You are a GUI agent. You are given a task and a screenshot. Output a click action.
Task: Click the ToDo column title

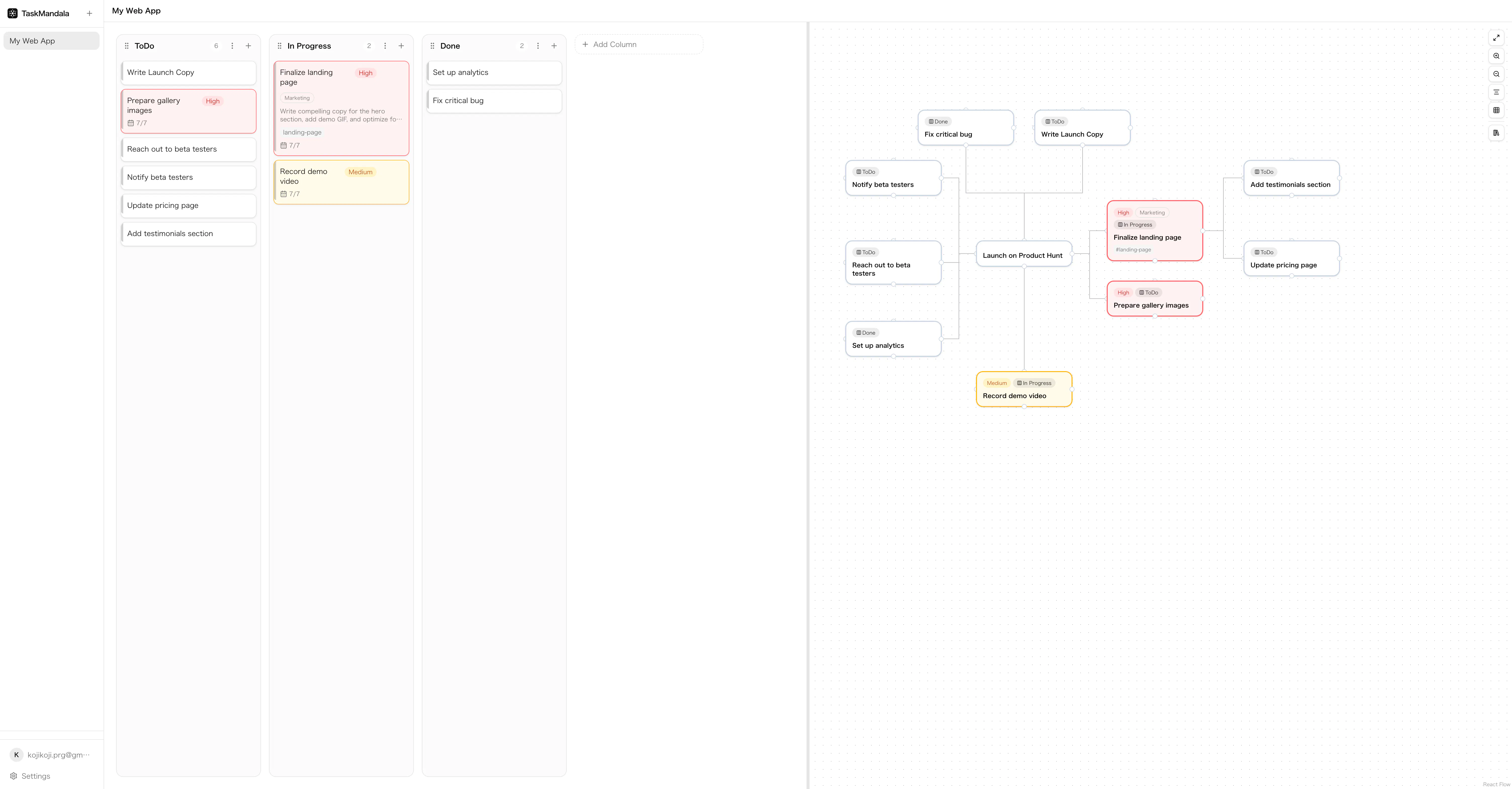(144, 46)
